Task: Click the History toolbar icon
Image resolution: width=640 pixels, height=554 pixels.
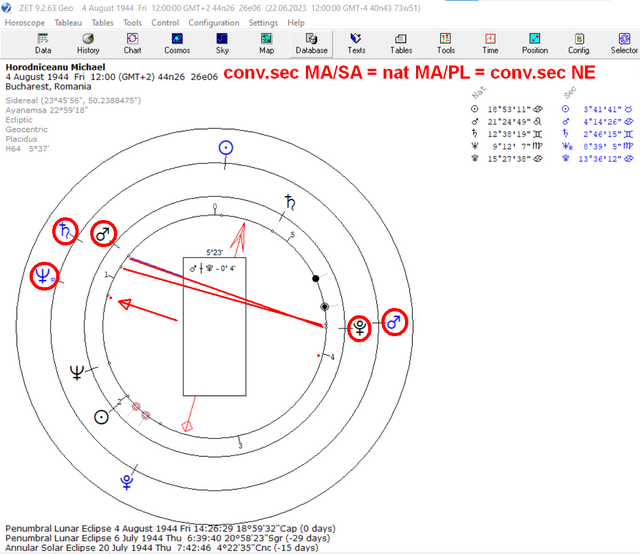Action: (88, 44)
